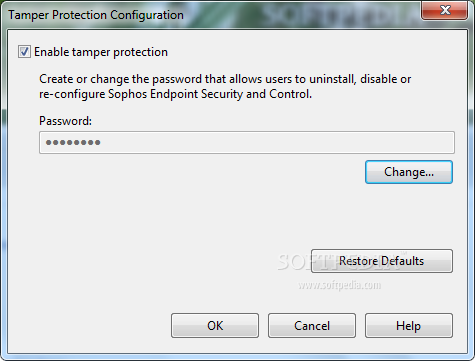
Task: Close the Tamper Protection Configuration window
Action: (x=445, y=10)
